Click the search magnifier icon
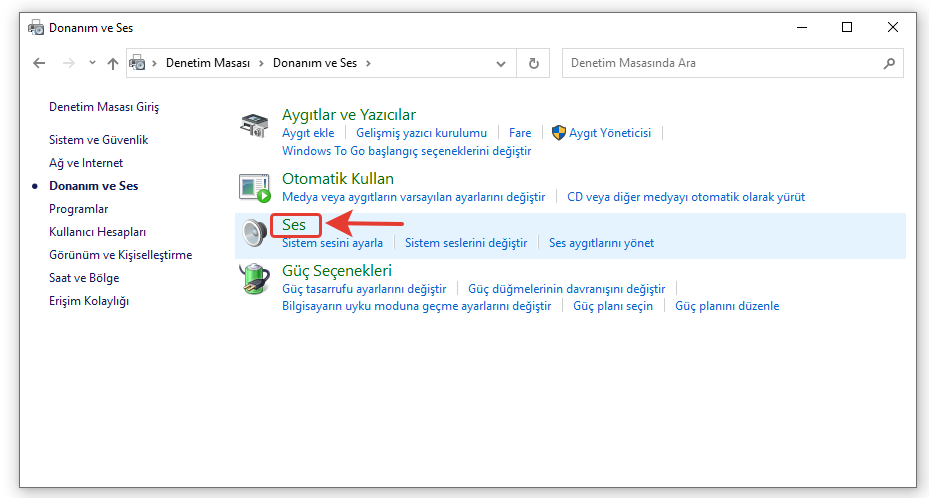 click(889, 63)
